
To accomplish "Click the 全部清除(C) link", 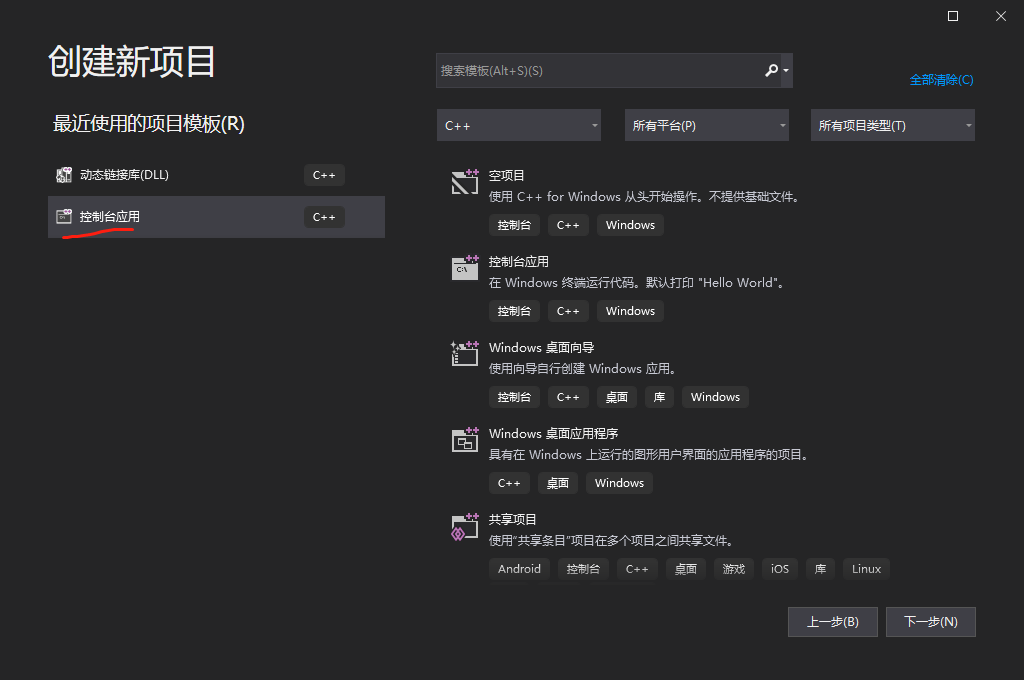I will pos(941,80).
